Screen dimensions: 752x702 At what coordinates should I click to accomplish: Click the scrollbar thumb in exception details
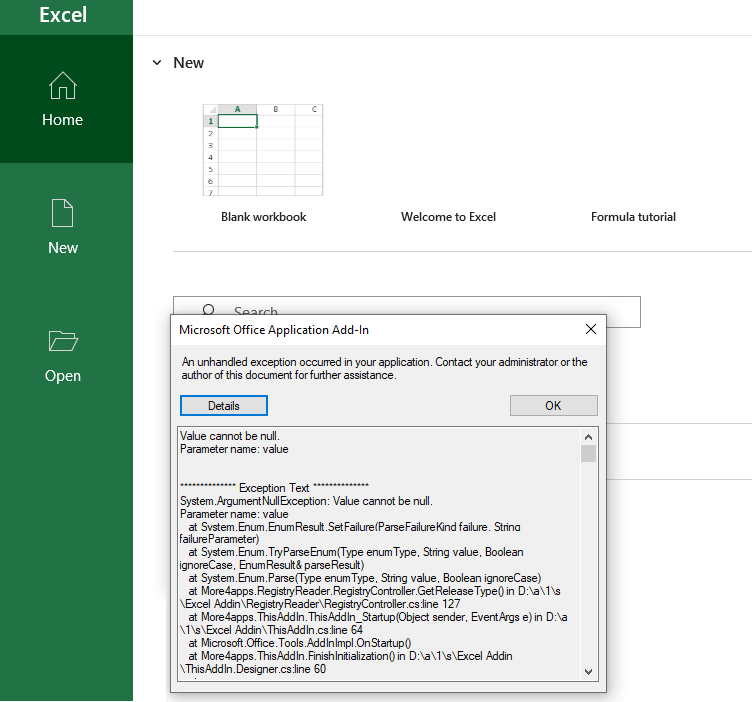coord(588,453)
